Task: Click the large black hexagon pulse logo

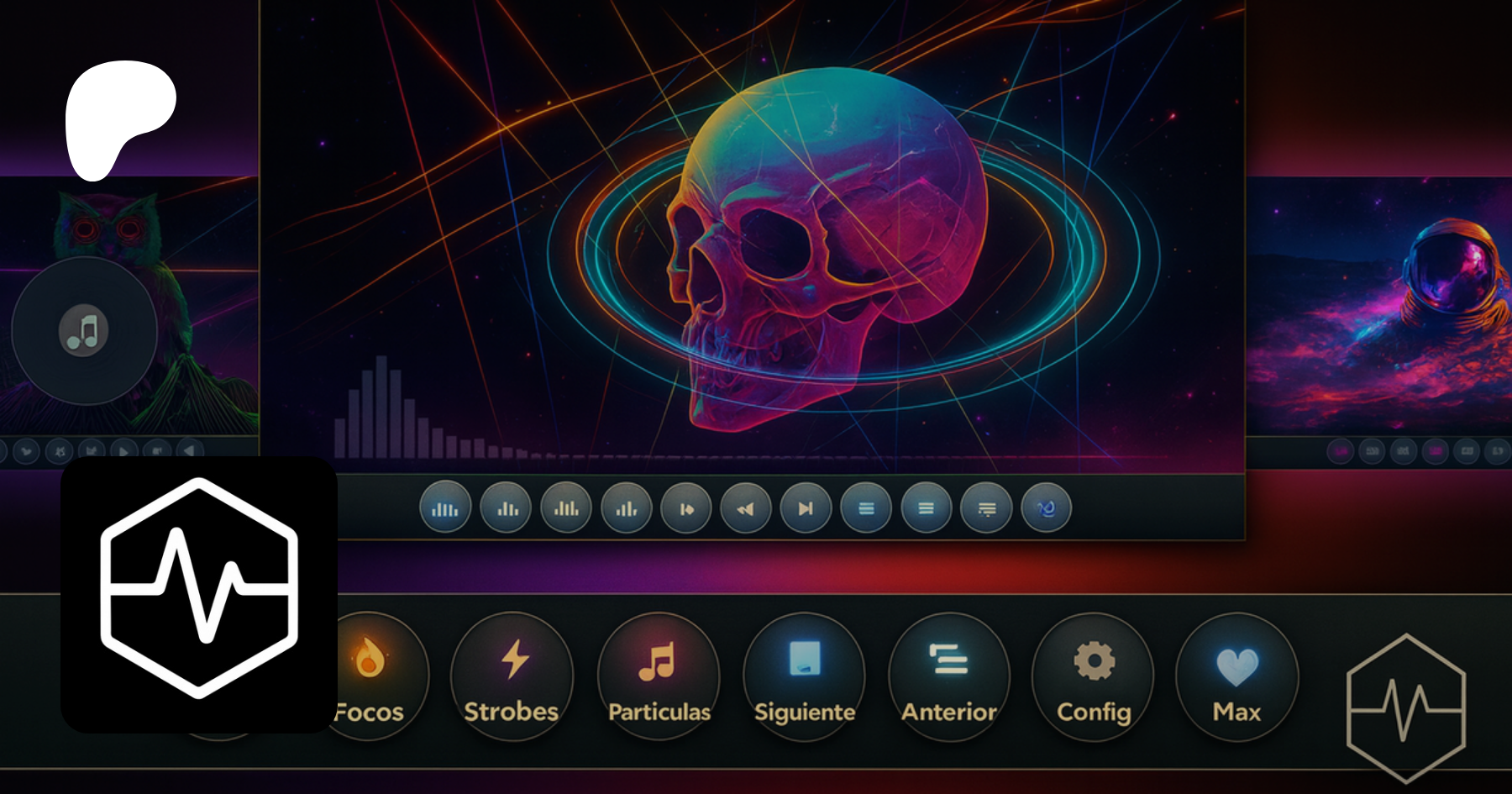Action: (x=199, y=594)
